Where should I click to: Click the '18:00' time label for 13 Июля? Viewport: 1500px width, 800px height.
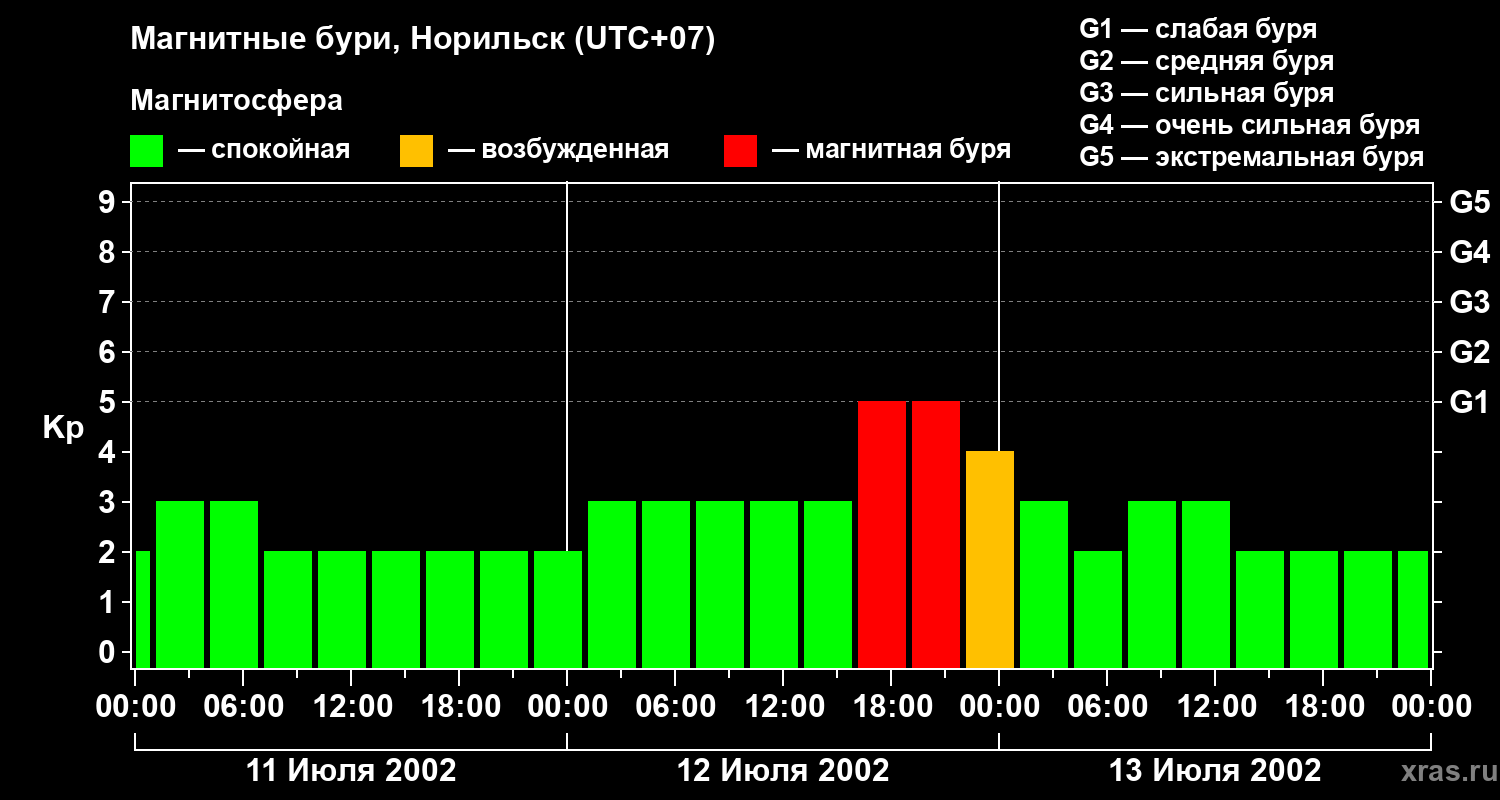pyautogui.click(x=1323, y=706)
